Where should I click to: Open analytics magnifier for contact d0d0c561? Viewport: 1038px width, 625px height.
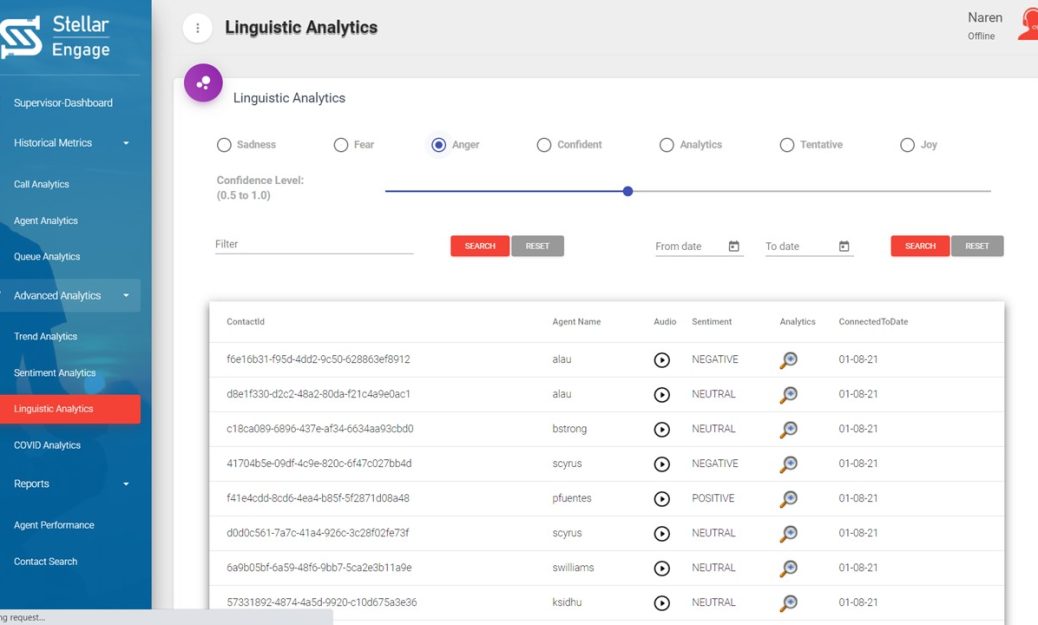(x=788, y=534)
